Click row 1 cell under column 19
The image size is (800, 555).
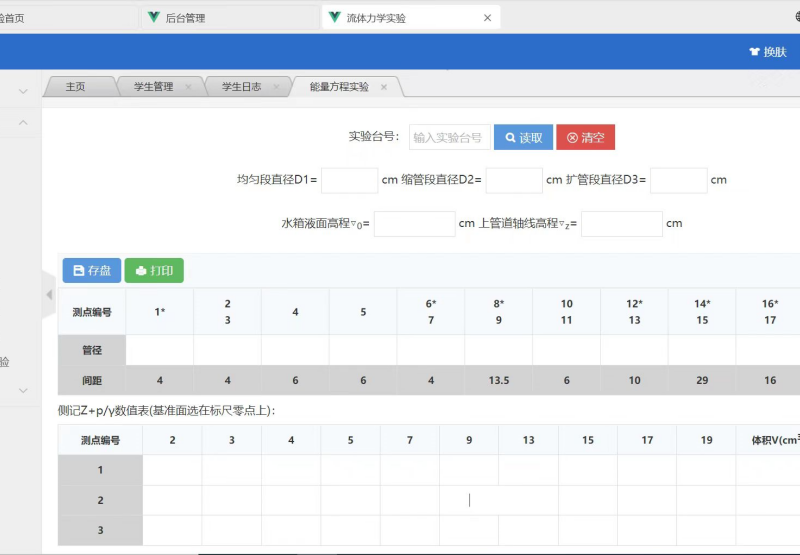[707, 470]
